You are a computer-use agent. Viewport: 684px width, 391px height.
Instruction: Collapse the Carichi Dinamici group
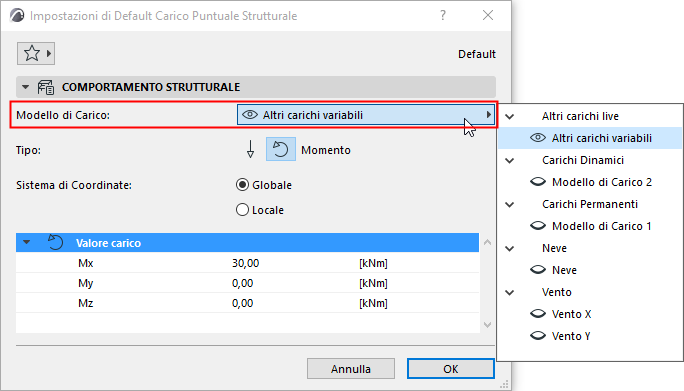(510, 161)
